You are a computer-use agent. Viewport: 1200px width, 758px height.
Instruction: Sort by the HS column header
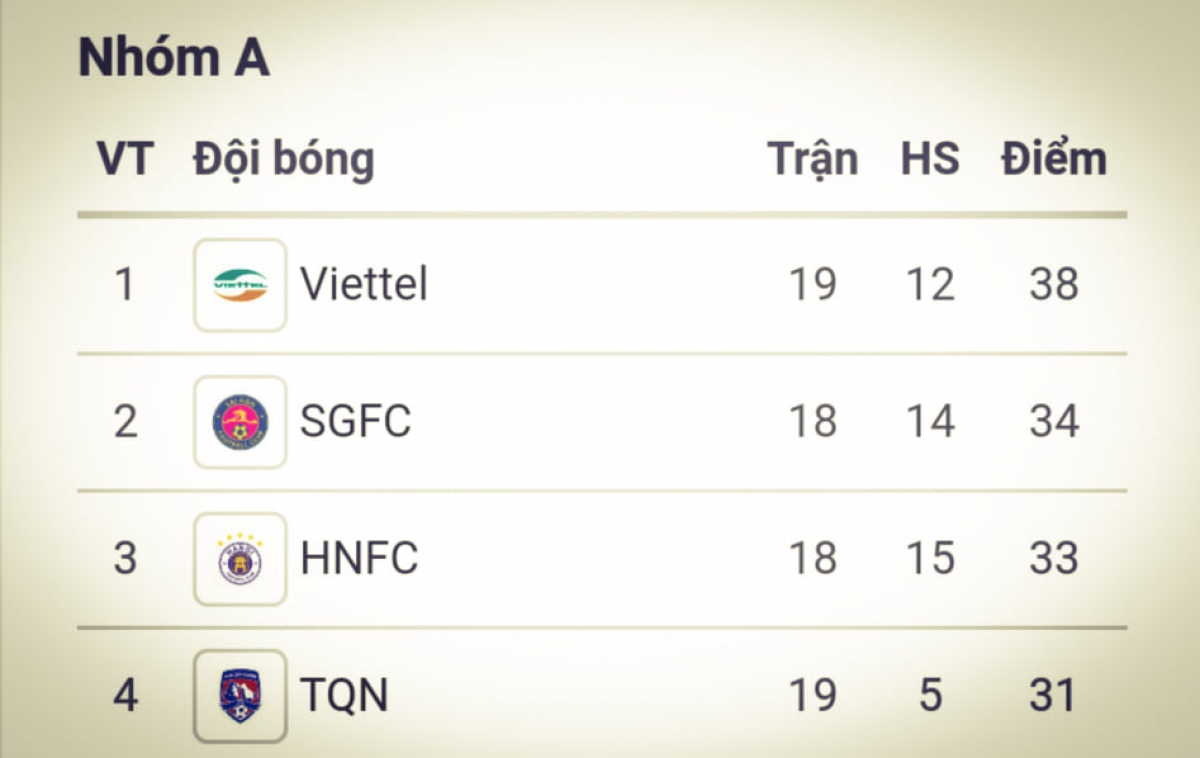point(930,159)
